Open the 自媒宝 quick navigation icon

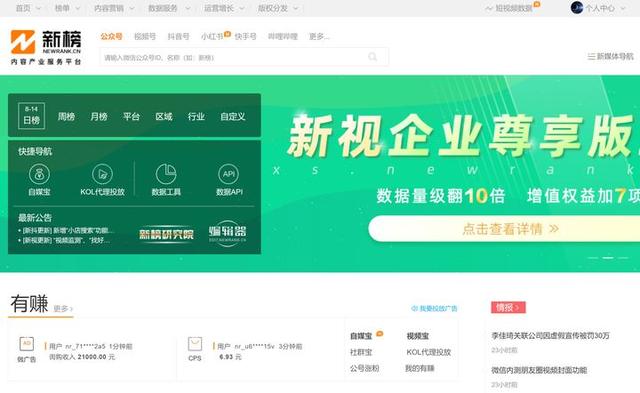(x=40, y=174)
